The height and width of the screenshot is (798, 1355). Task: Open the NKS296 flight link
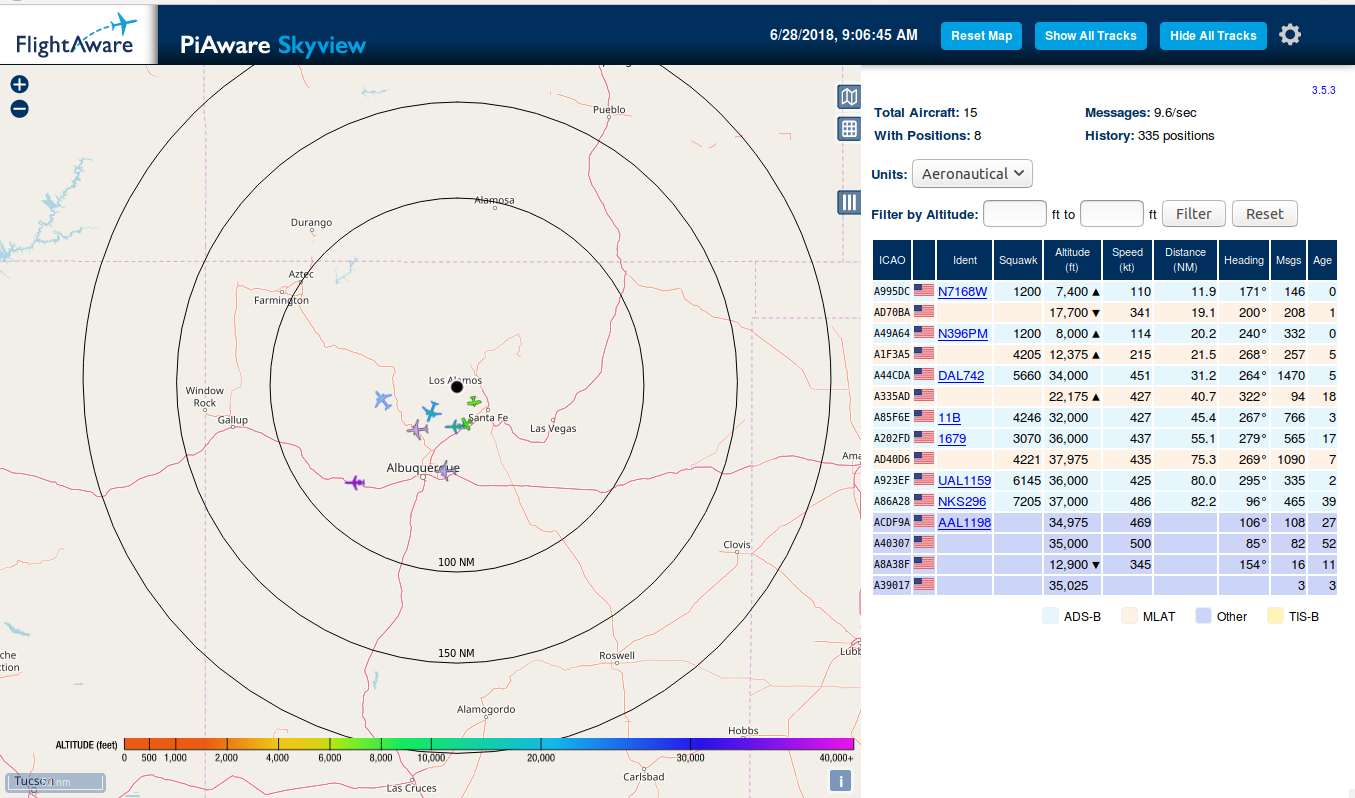pyautogui.click(x=962, y=501)
